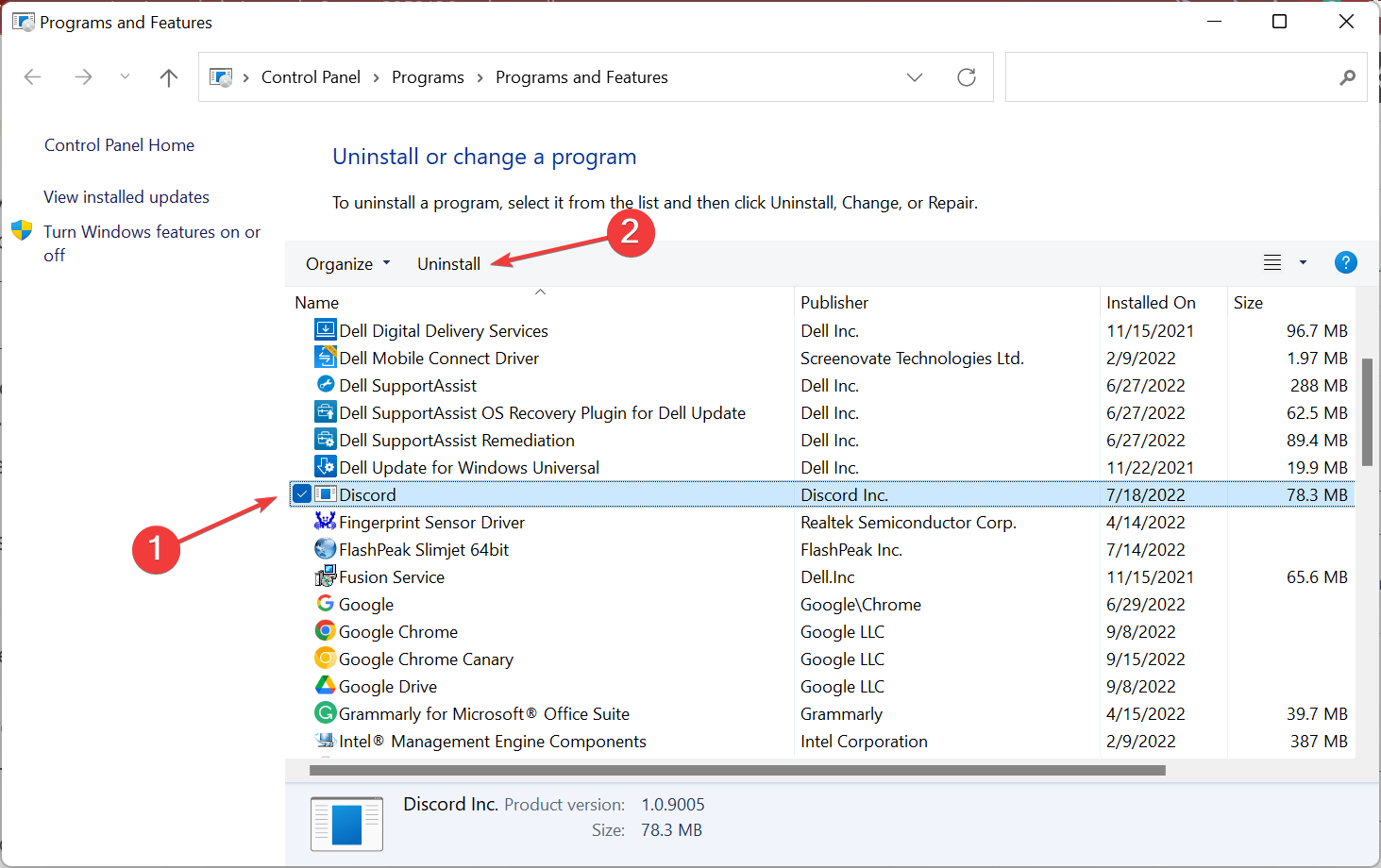This screenshot has width=1381, height=868.
Task: Click the Dell Mobile Connect Driver icon
Action: (x=325, y=357)
